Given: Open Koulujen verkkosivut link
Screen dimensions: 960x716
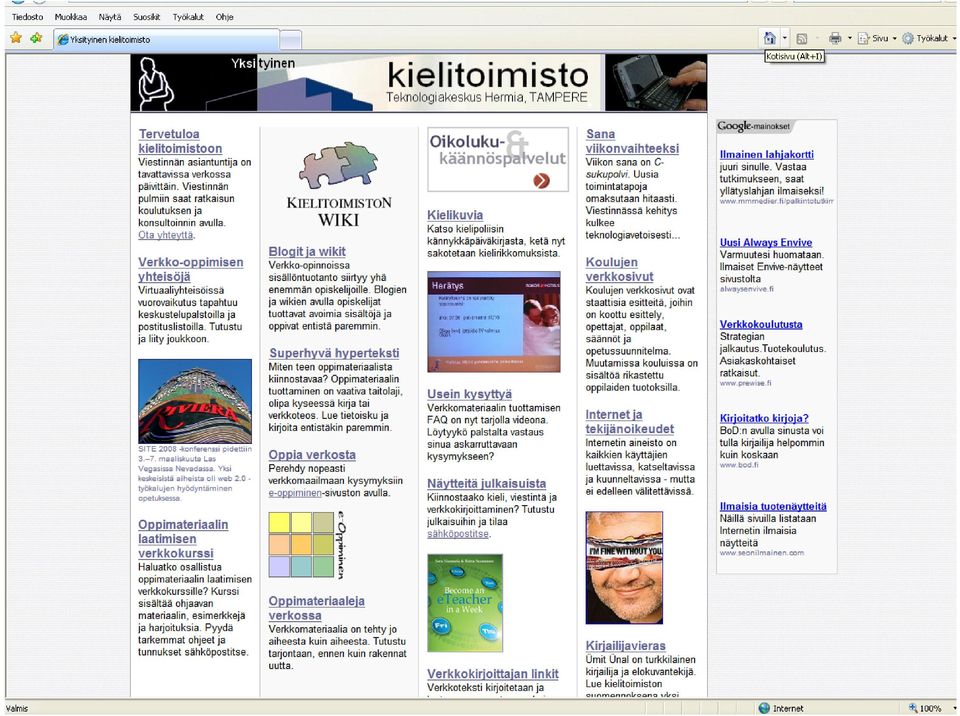Looking at the screenshot, I should pyautogui.click(x=619, y=269).
